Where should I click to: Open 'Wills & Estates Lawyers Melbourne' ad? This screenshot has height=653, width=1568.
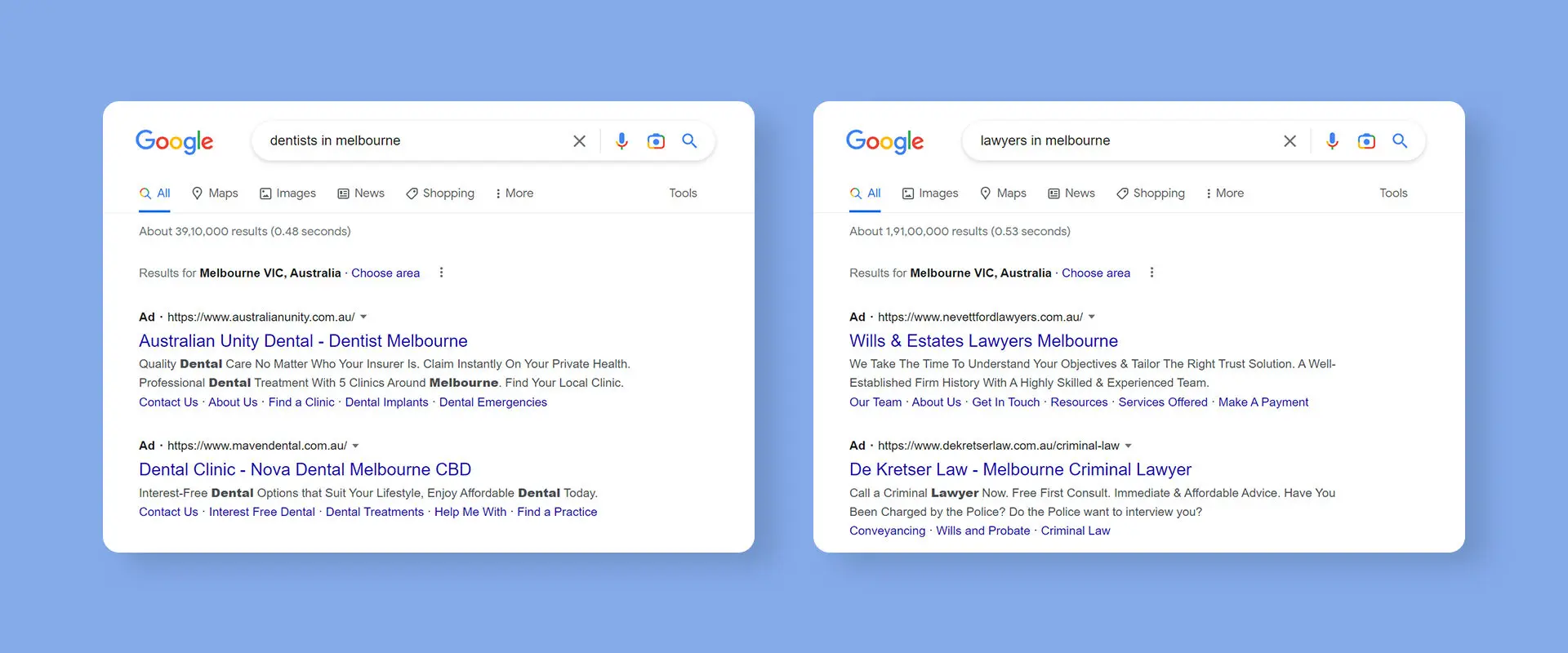tap(983, 341)
